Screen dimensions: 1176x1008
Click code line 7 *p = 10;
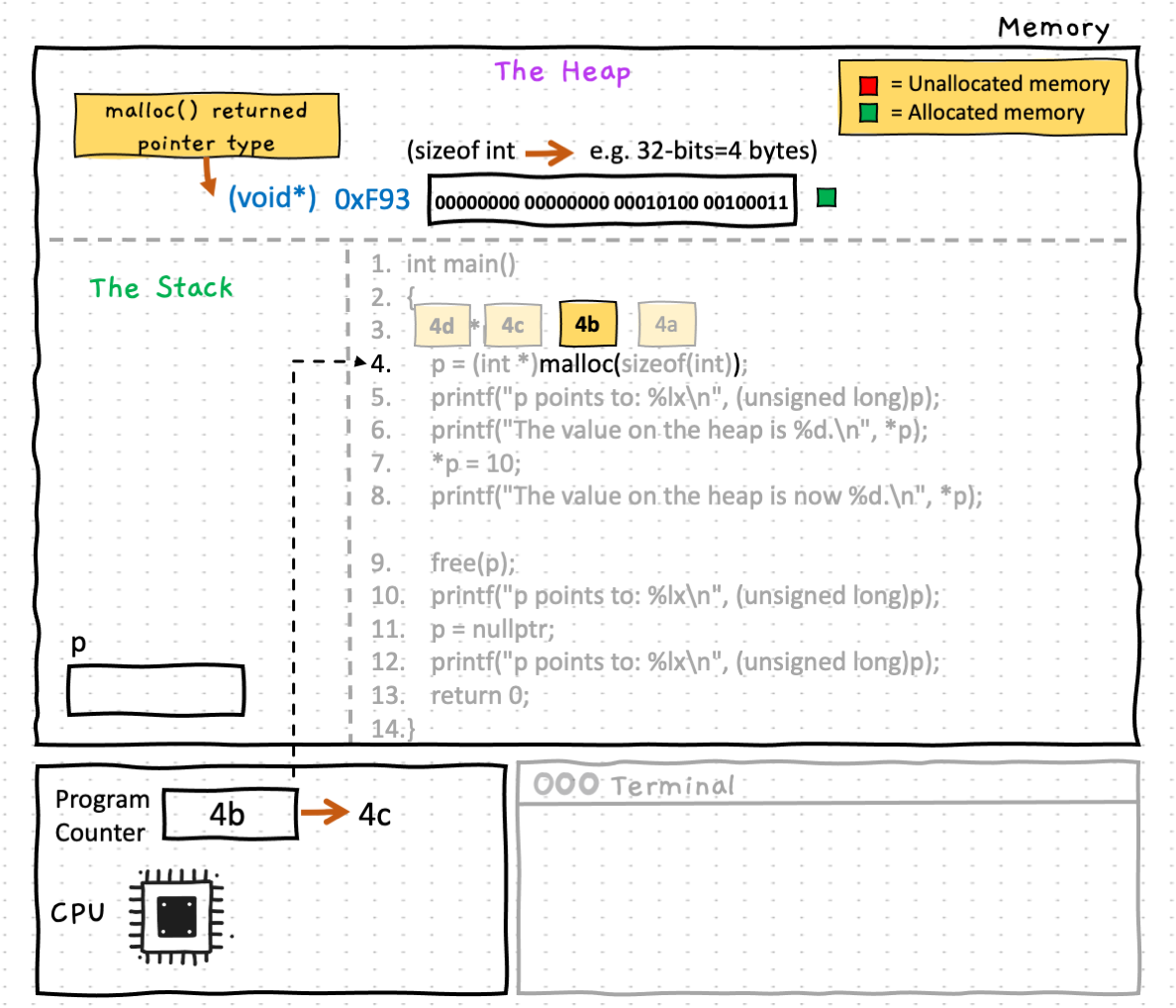pos(446,463)
